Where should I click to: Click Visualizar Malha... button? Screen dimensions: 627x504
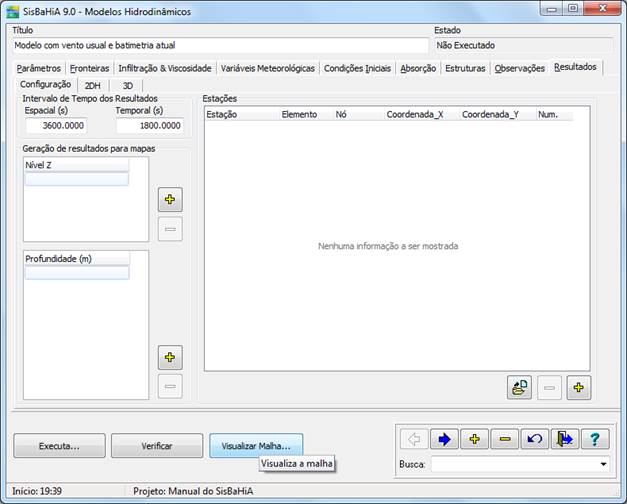(256, 446)
